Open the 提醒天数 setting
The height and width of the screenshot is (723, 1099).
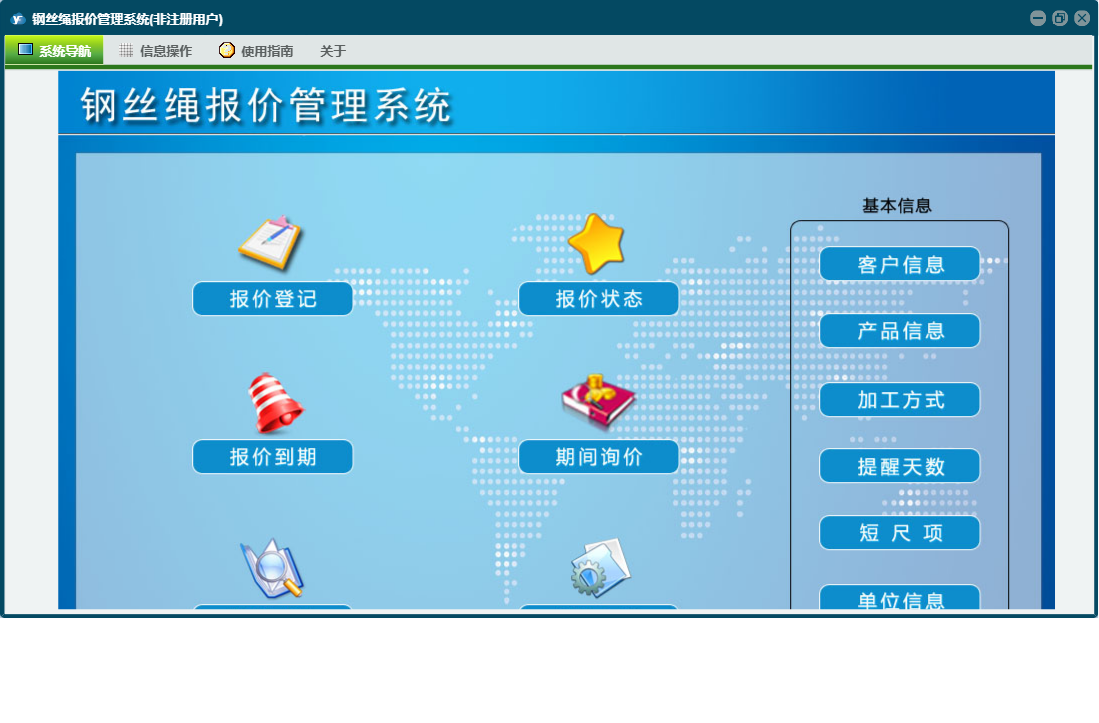point(900,466)
